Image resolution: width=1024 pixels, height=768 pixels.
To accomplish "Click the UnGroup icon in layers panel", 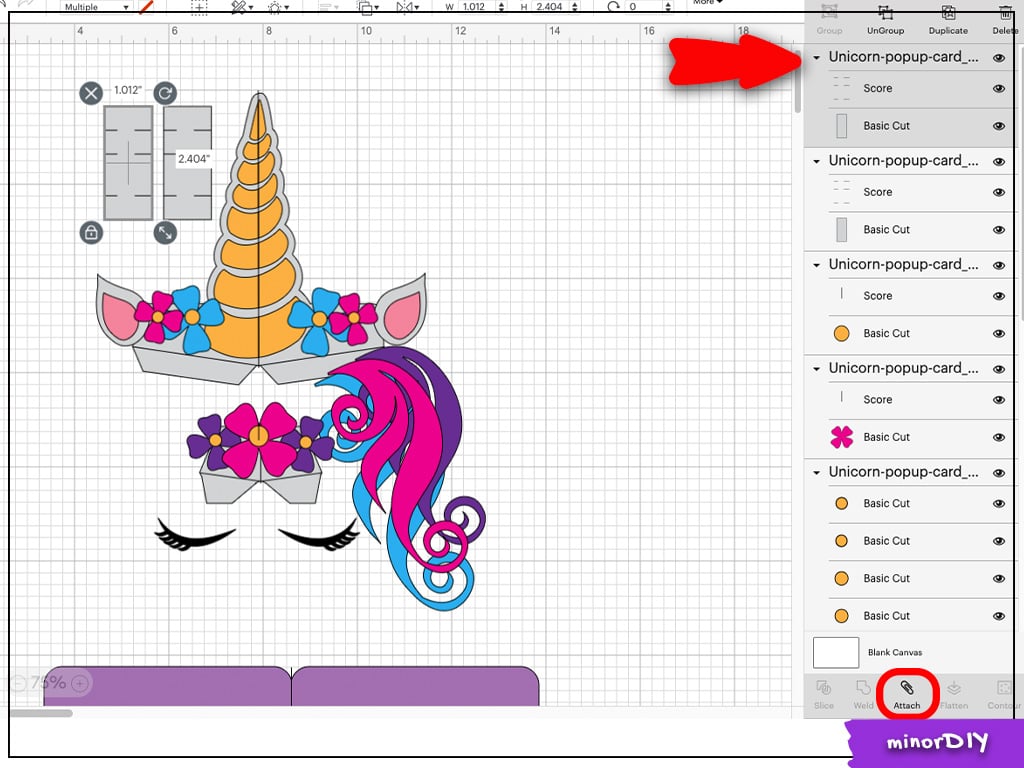I will click(x=885, y=12).
